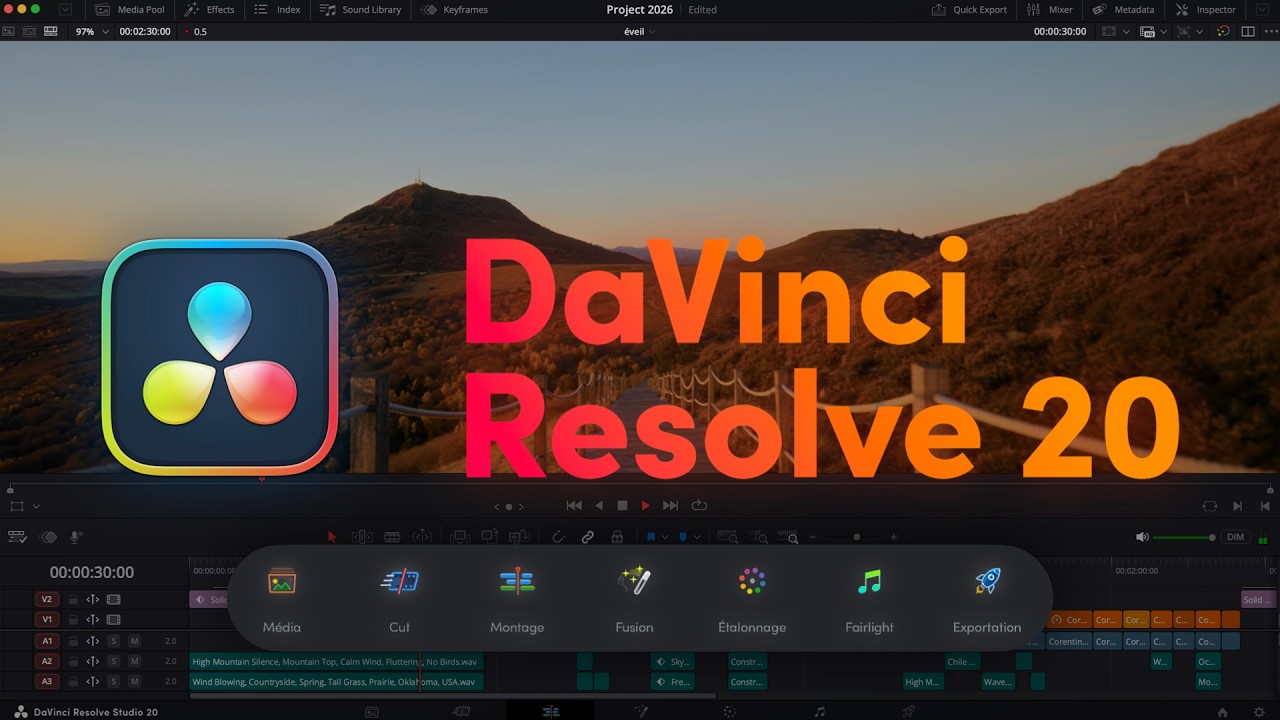Open the Inspector panel
The height and width of the screenshot is (720, 1280).
[1206, 10]
